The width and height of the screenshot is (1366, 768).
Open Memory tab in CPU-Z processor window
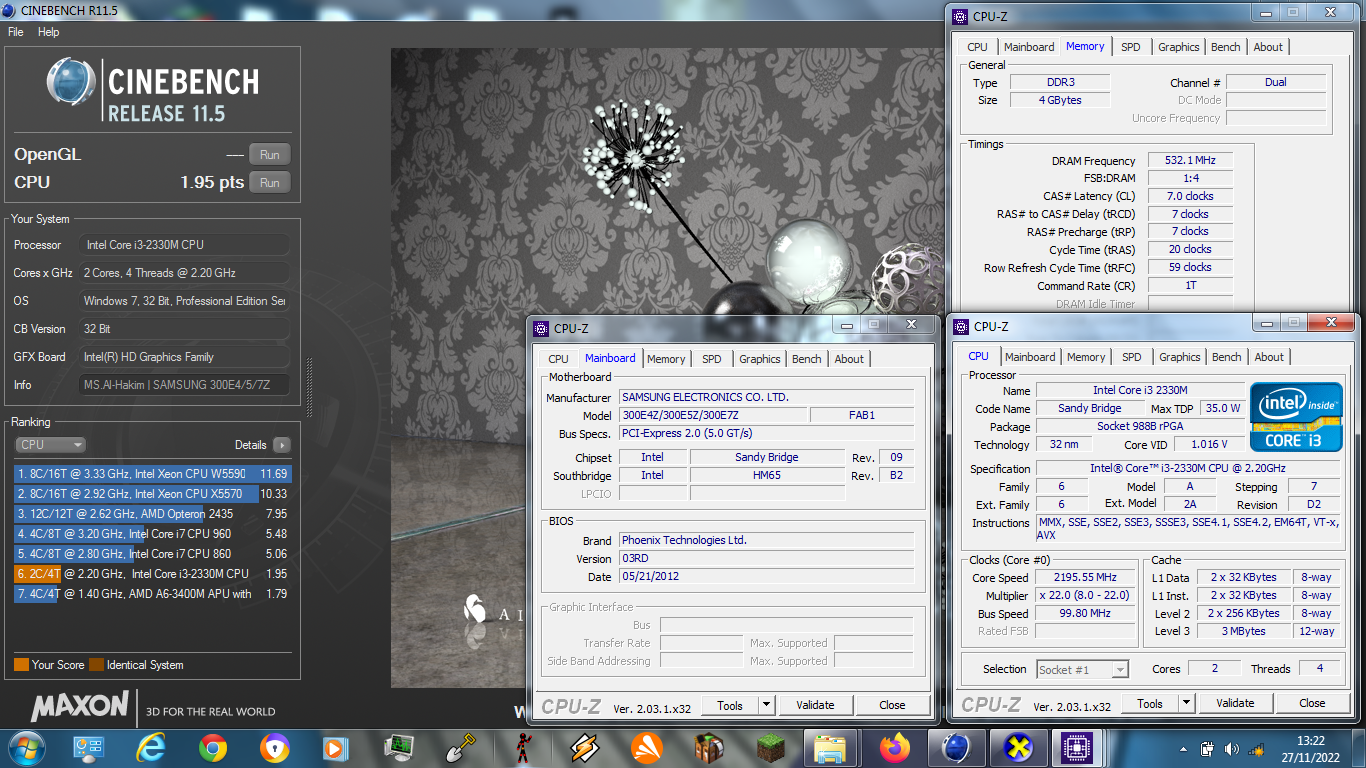pos(1086,357)
